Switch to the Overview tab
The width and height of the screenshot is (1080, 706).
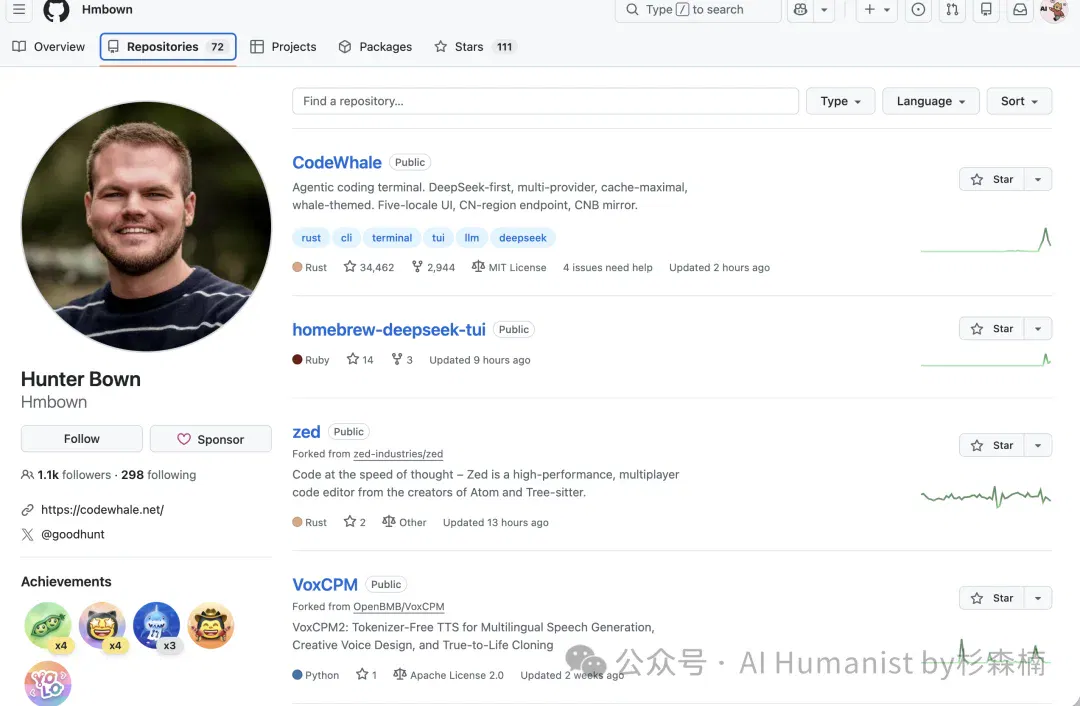(x=49, y=47)
